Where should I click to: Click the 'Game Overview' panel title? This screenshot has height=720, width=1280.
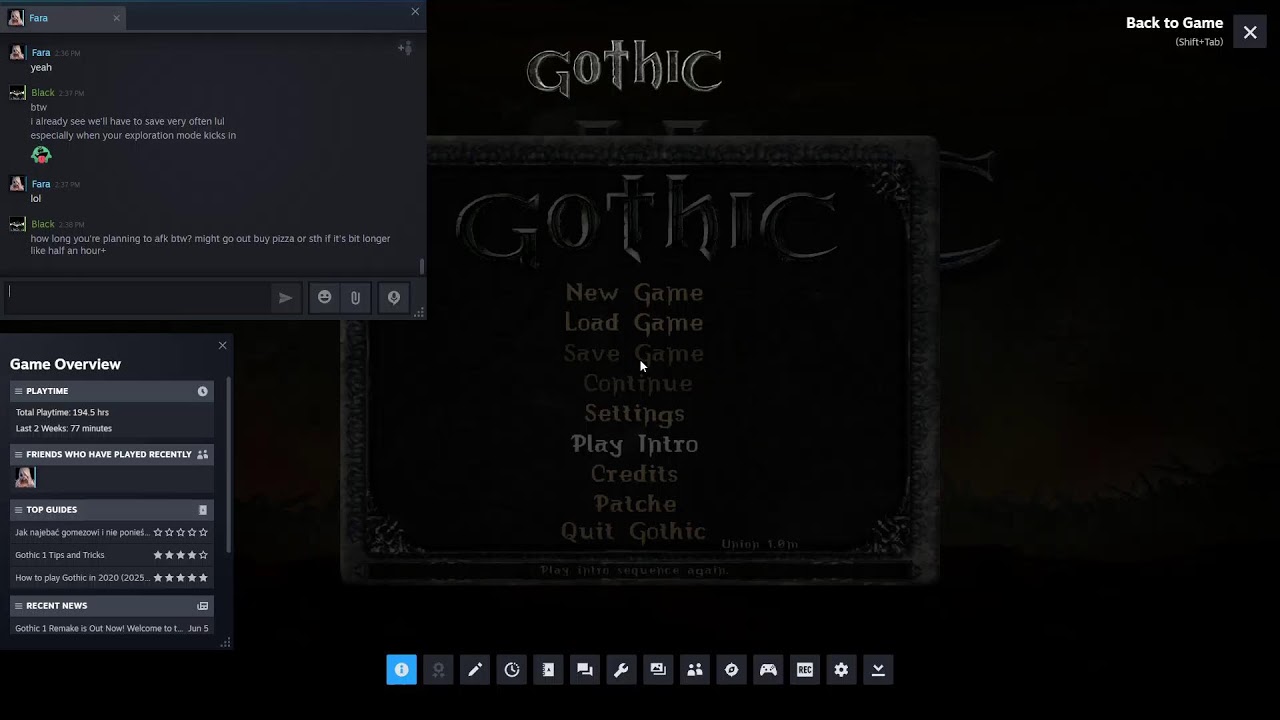pos(65,364)
